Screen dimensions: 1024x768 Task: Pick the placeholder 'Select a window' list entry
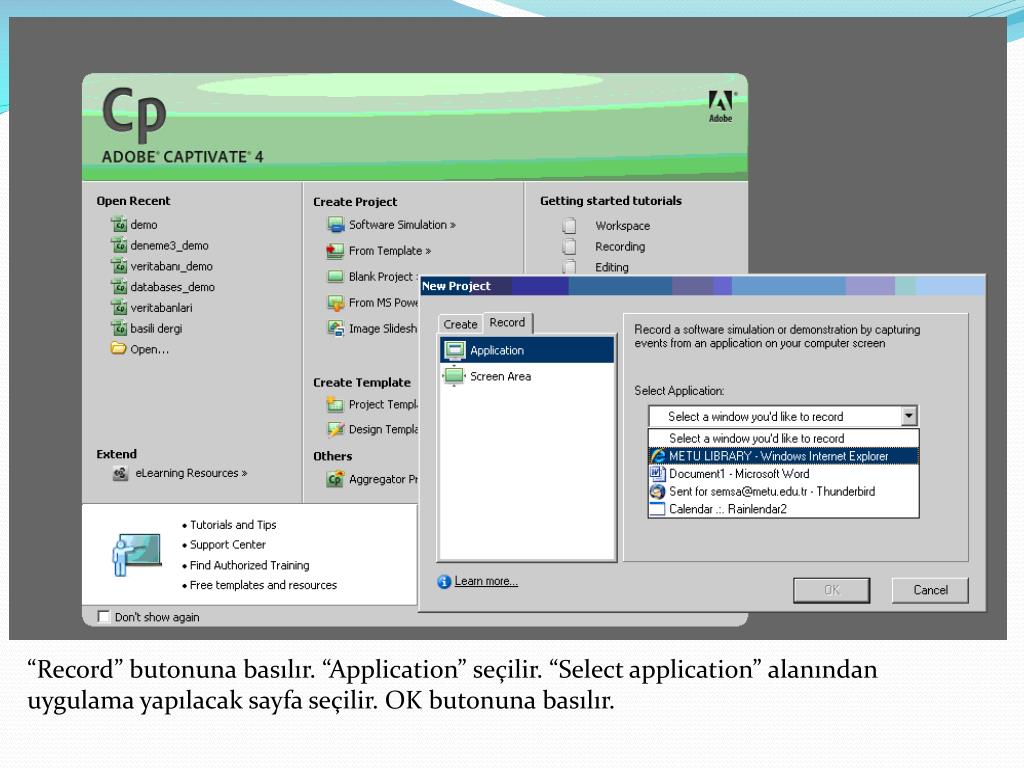click(x=783, y=438)
